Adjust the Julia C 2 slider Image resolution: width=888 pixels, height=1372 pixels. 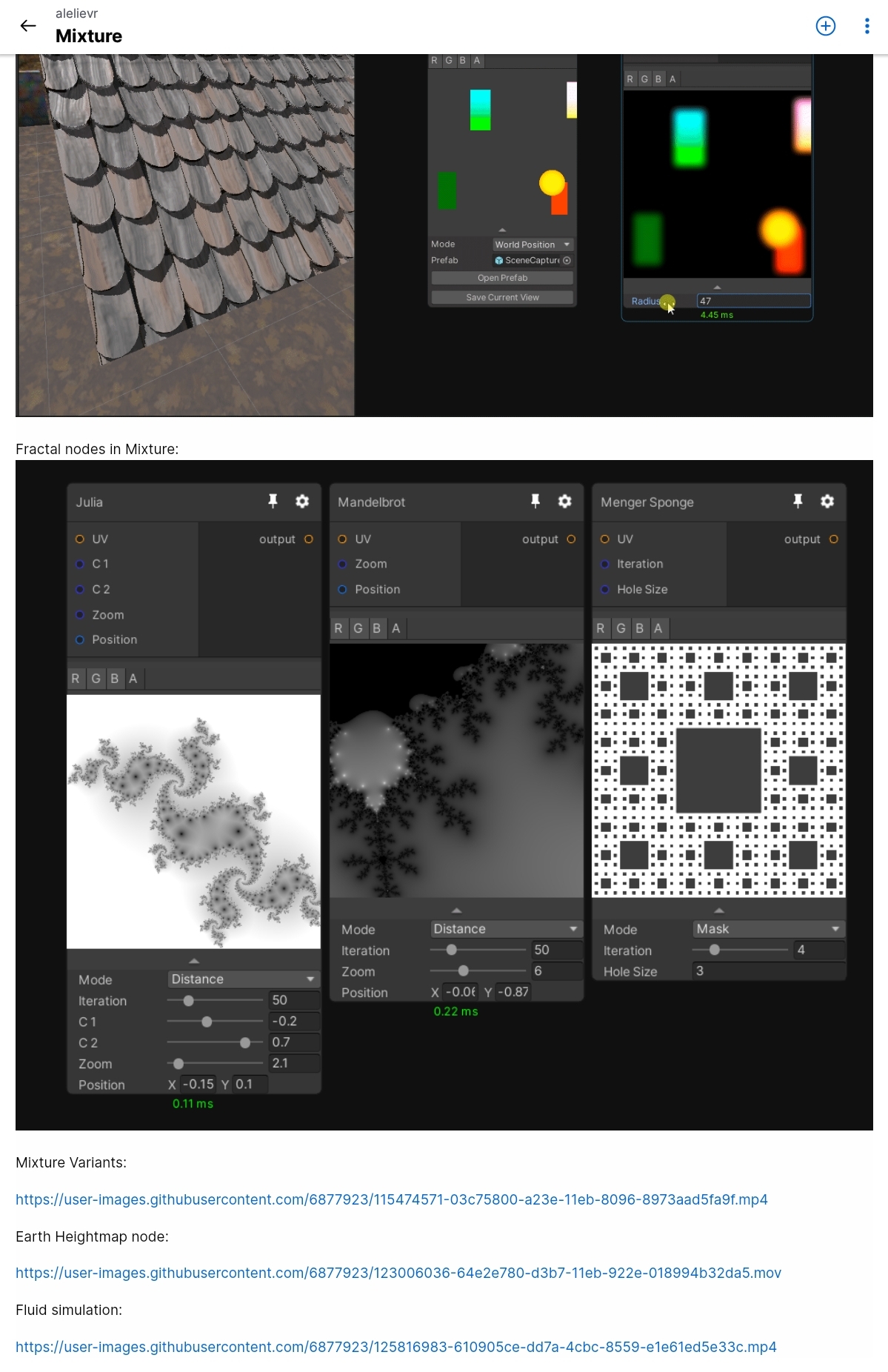[x=215, y=1042]
